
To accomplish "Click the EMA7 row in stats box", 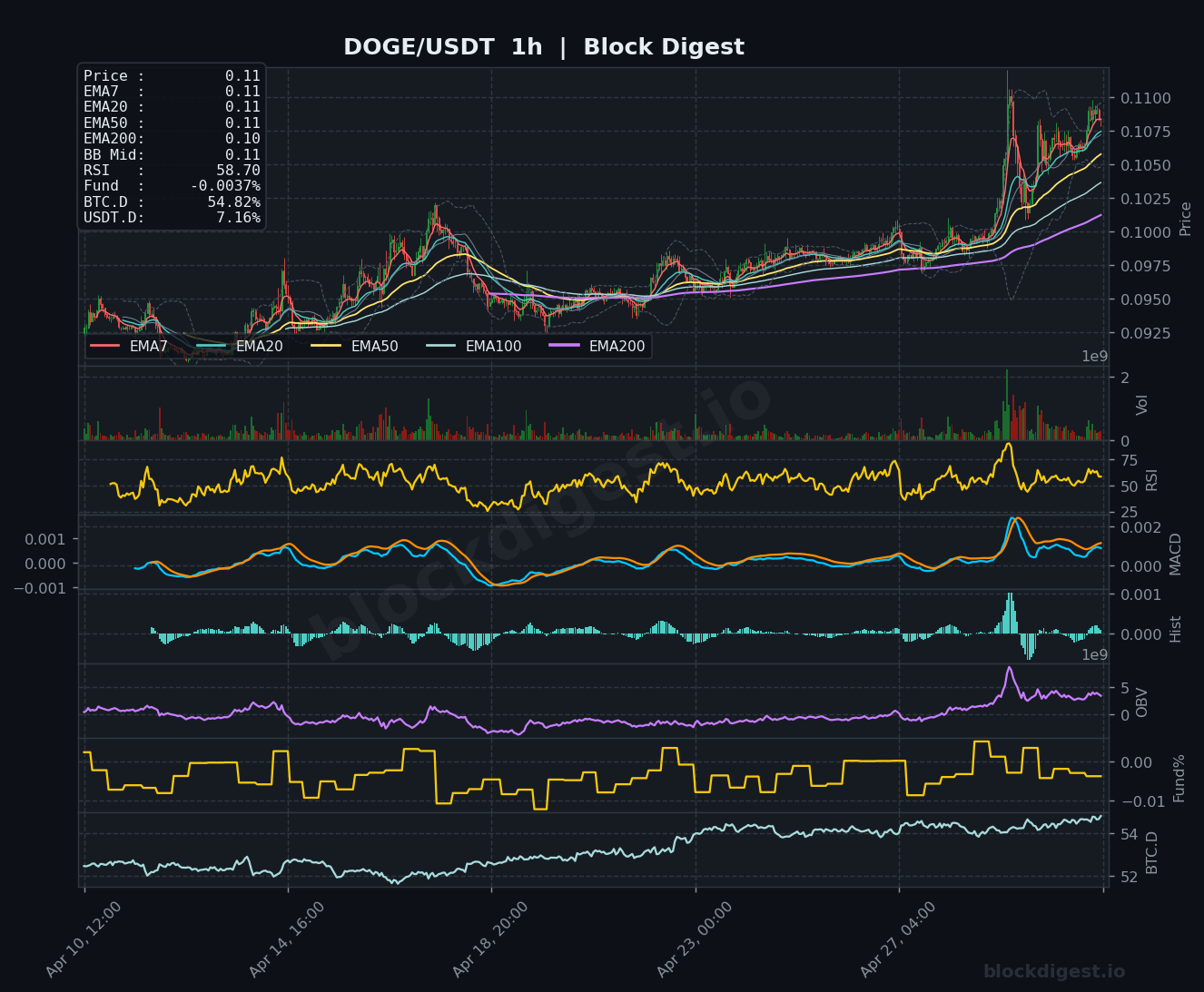I will (172, 92).
